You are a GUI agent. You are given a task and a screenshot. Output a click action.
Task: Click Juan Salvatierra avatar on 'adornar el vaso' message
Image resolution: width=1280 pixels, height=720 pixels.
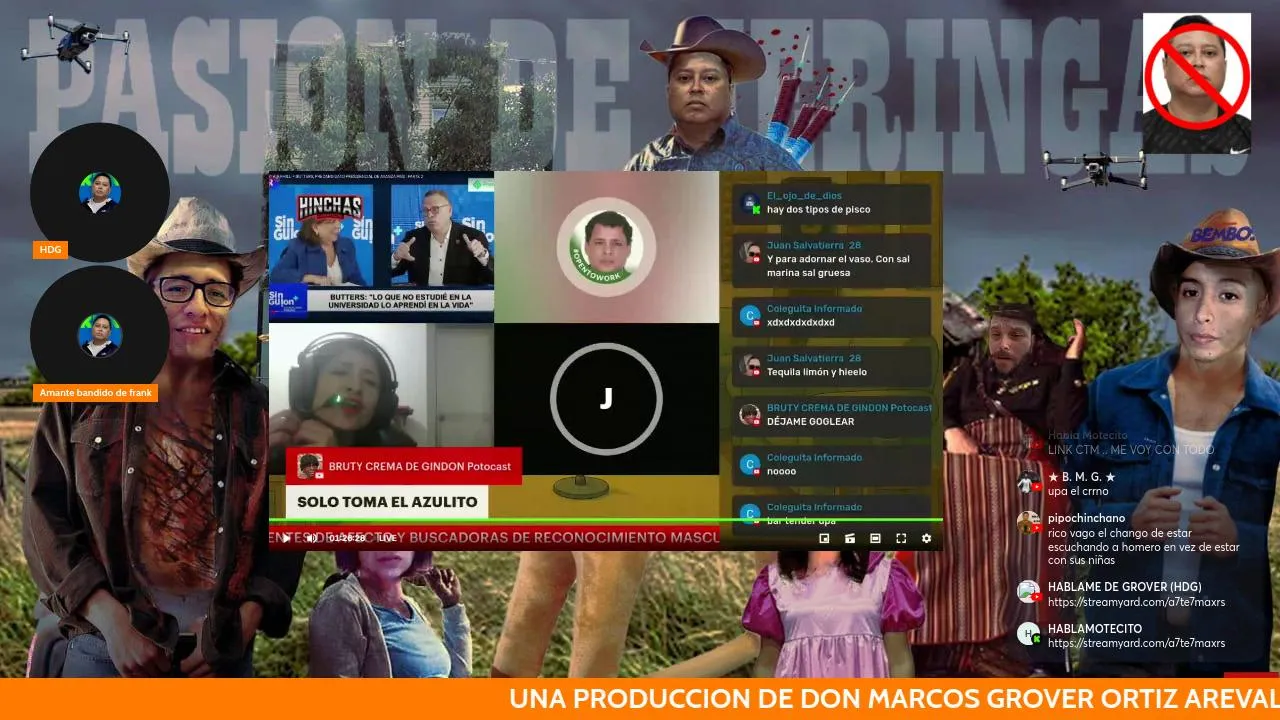pyautogui.click(x=750, y=253)
